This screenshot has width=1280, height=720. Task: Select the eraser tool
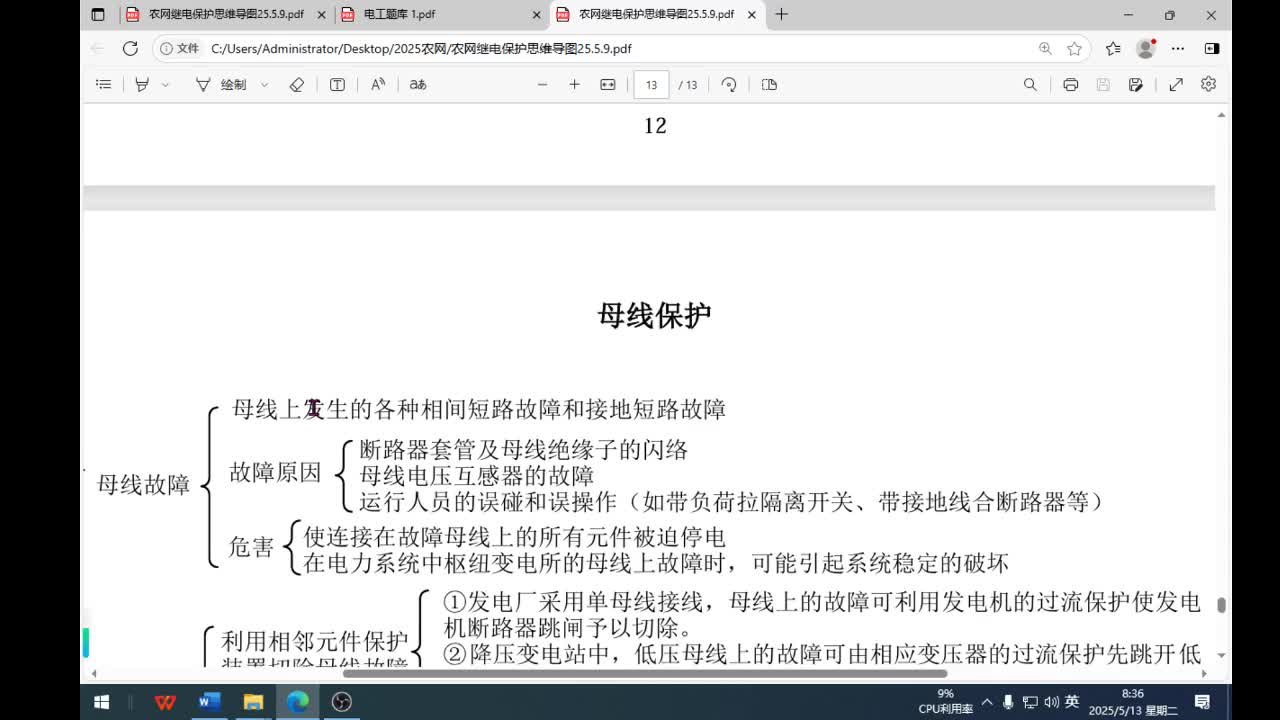pos(297,85)
